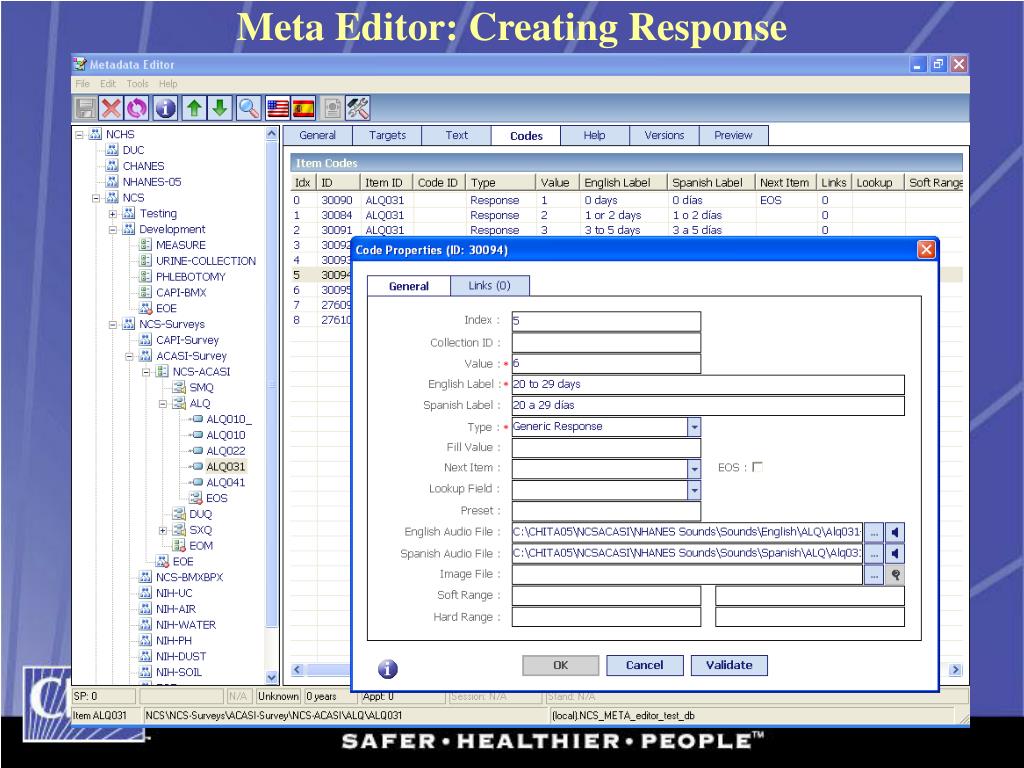Click codes table scroll right arrow
Image resolution: width=1024 pixels, height=768 pixels.
(955, 669)
